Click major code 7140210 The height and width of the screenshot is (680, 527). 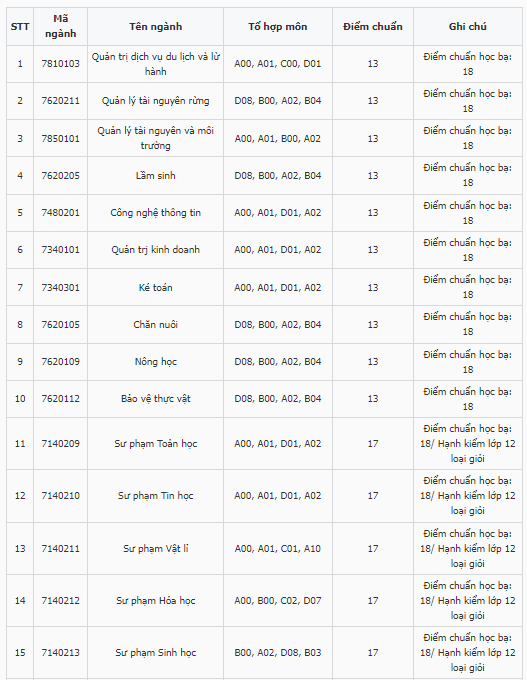pos(60,496)
